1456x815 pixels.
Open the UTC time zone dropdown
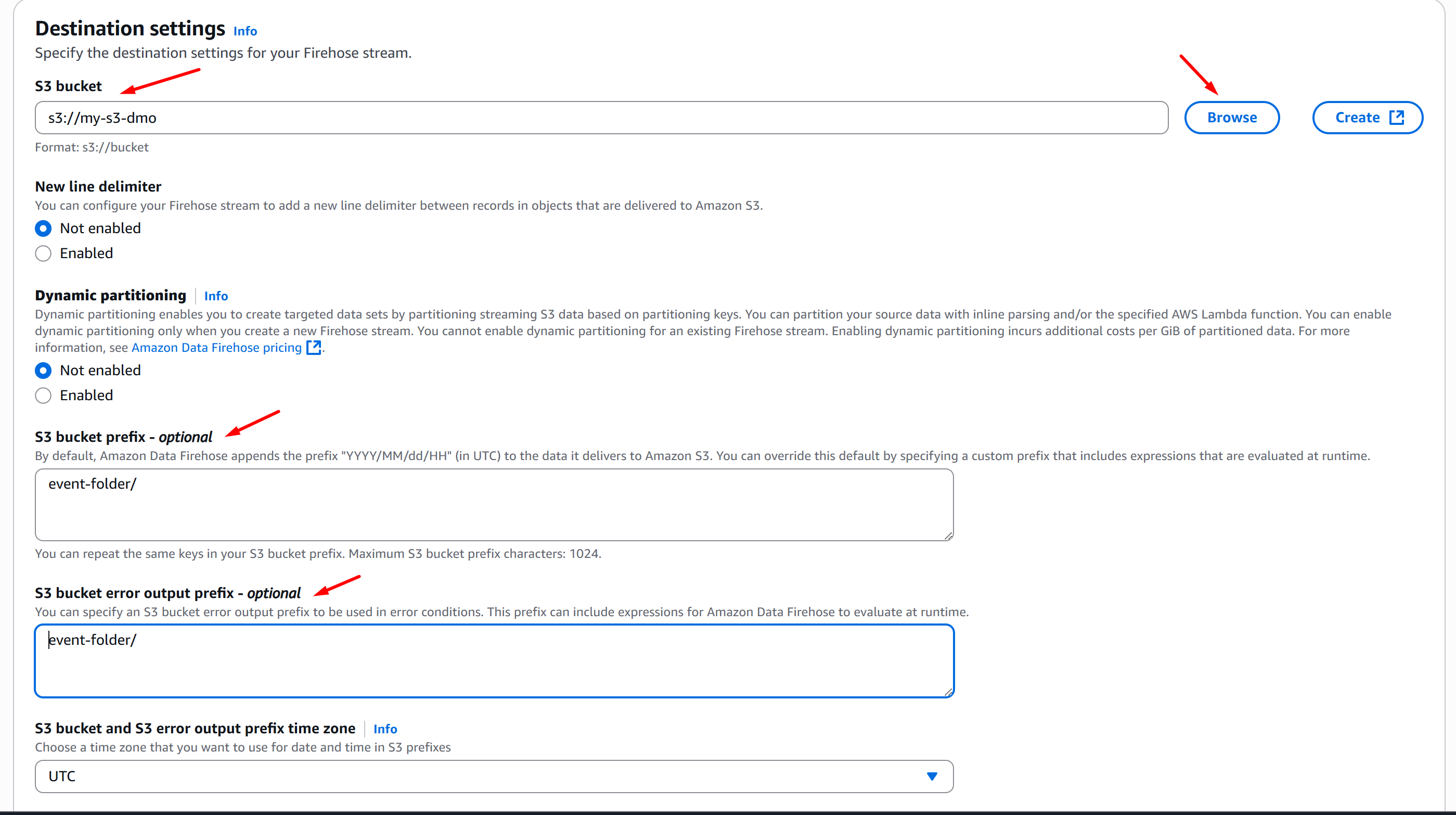tap(494, 776)
